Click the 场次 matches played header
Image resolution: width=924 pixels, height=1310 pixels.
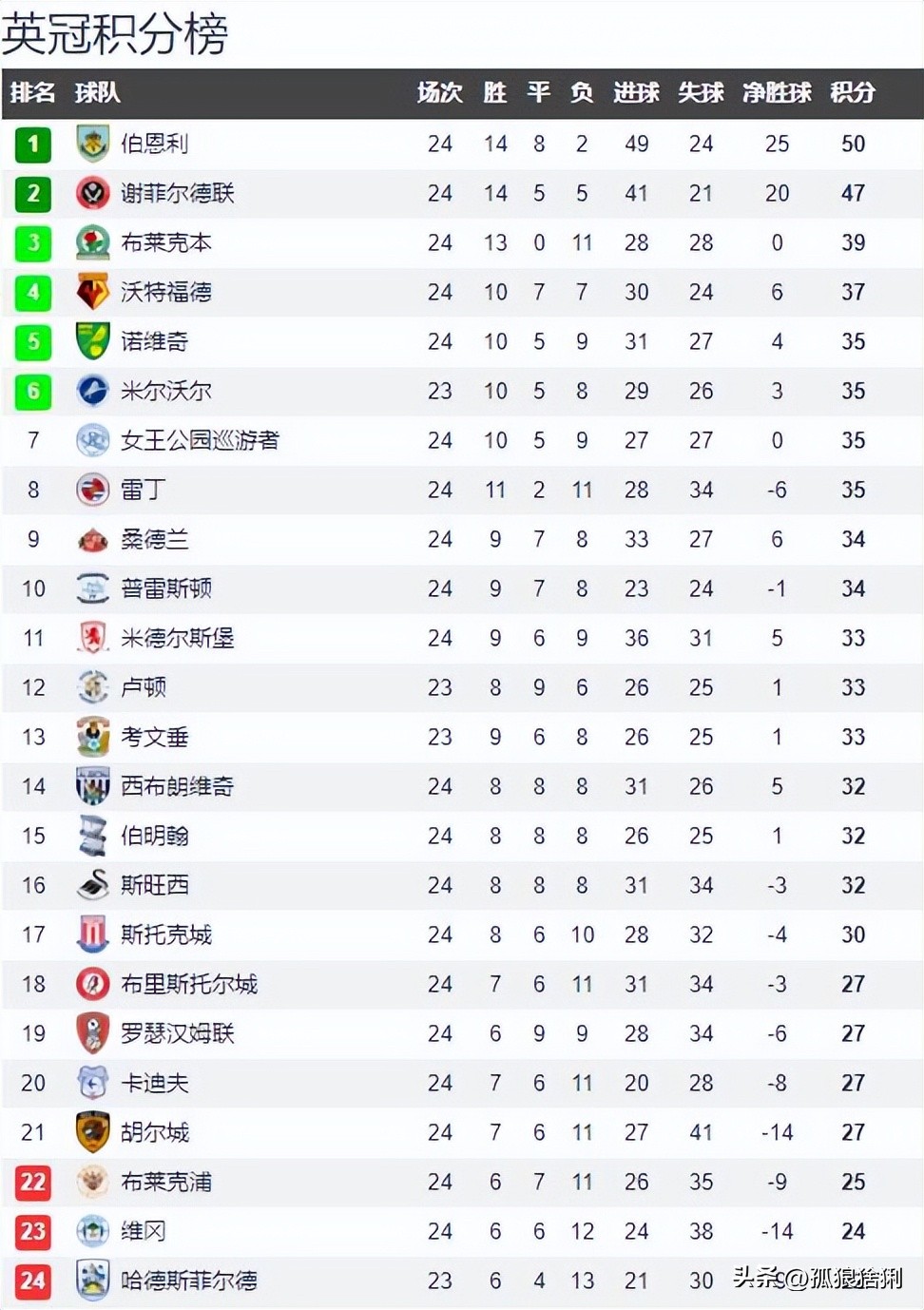pyautogui.click(x=439, y=92)
